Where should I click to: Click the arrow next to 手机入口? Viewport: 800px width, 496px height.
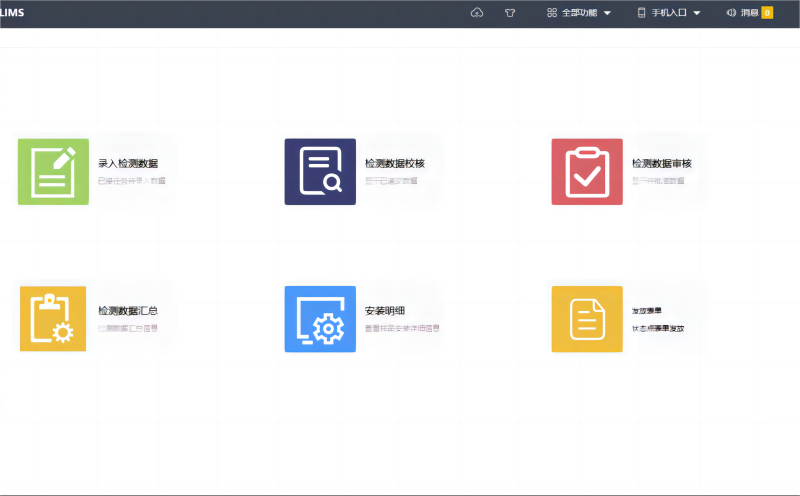[x=697, y=13]
